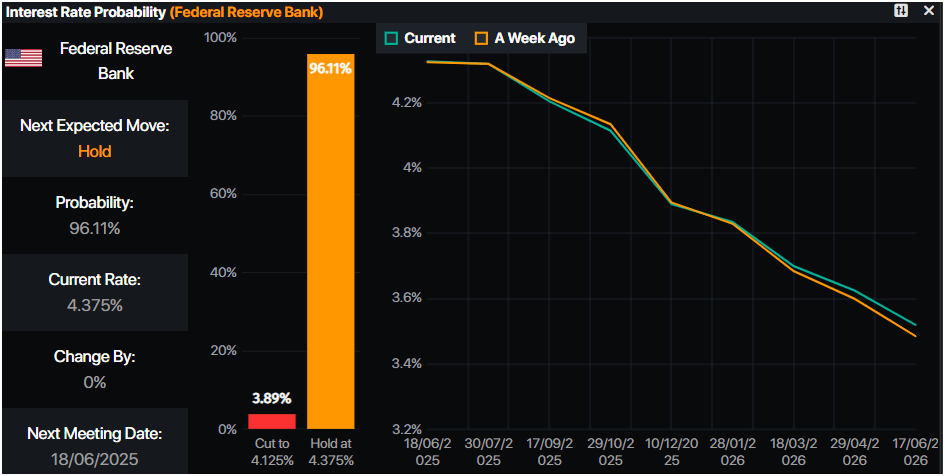Toggle the Current series legend checkbox
Screen dimensions: 945x476
pos(391,39)
